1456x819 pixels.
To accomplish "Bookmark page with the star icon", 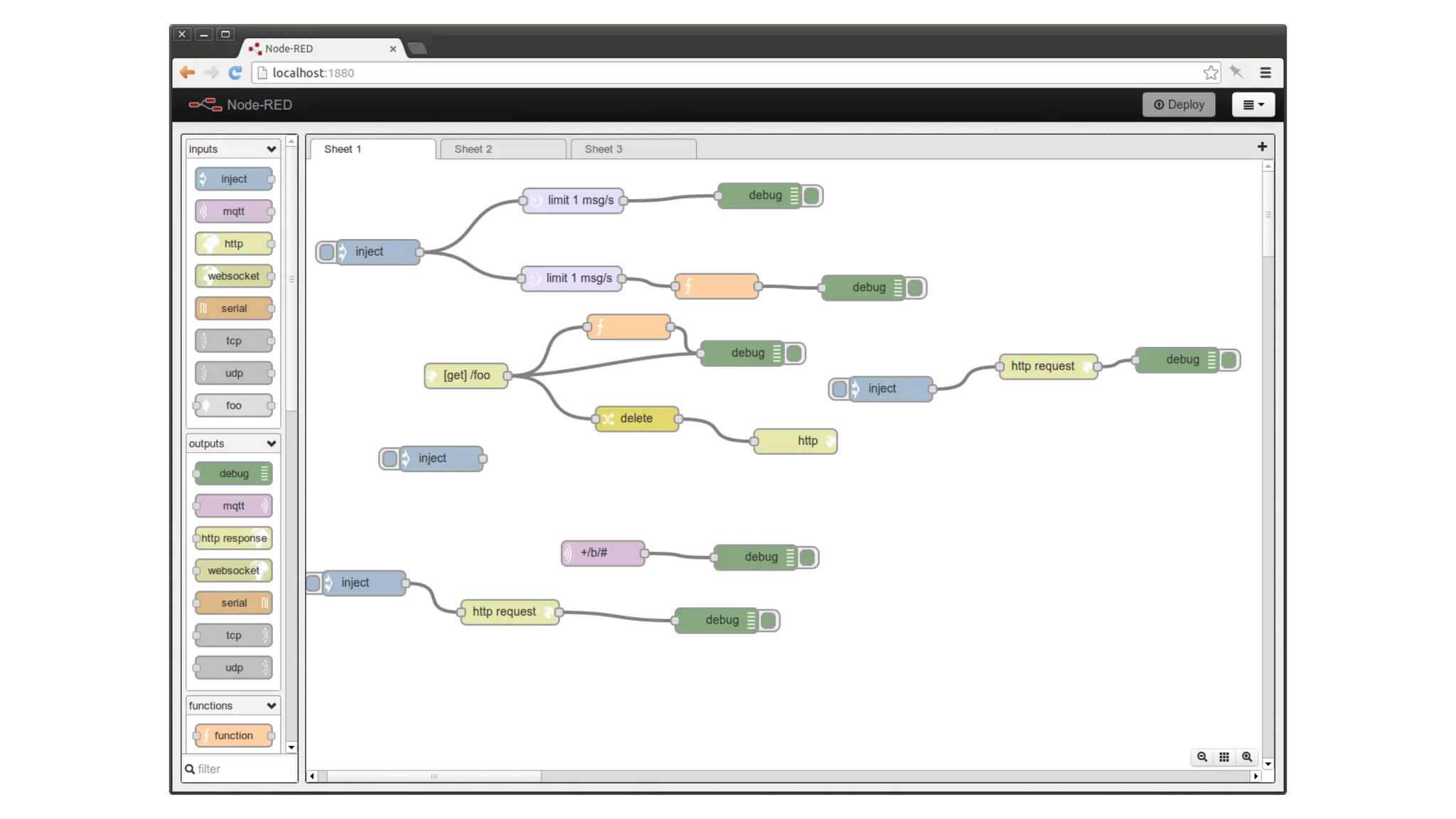I will click(1210, 73).
